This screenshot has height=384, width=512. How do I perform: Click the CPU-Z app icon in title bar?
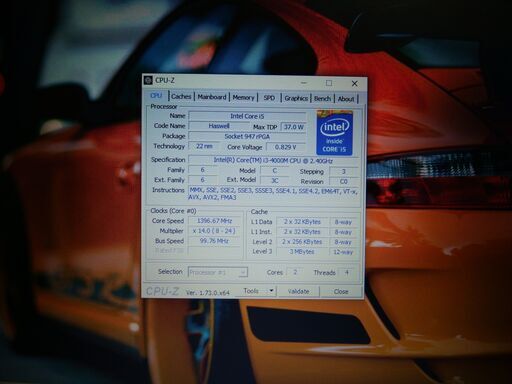click(x=148, y=80)
